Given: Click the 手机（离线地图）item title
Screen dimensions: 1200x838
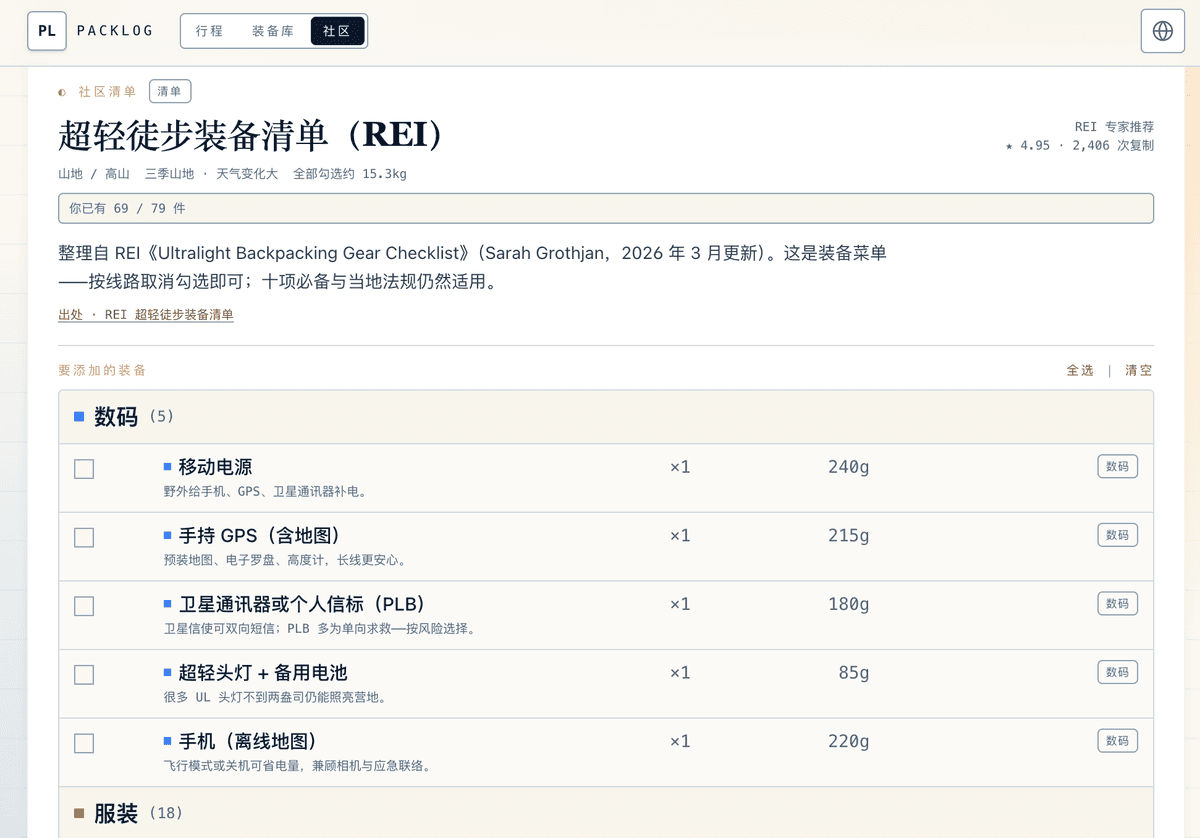Looking at the screenshot, I should coord(248,741).
